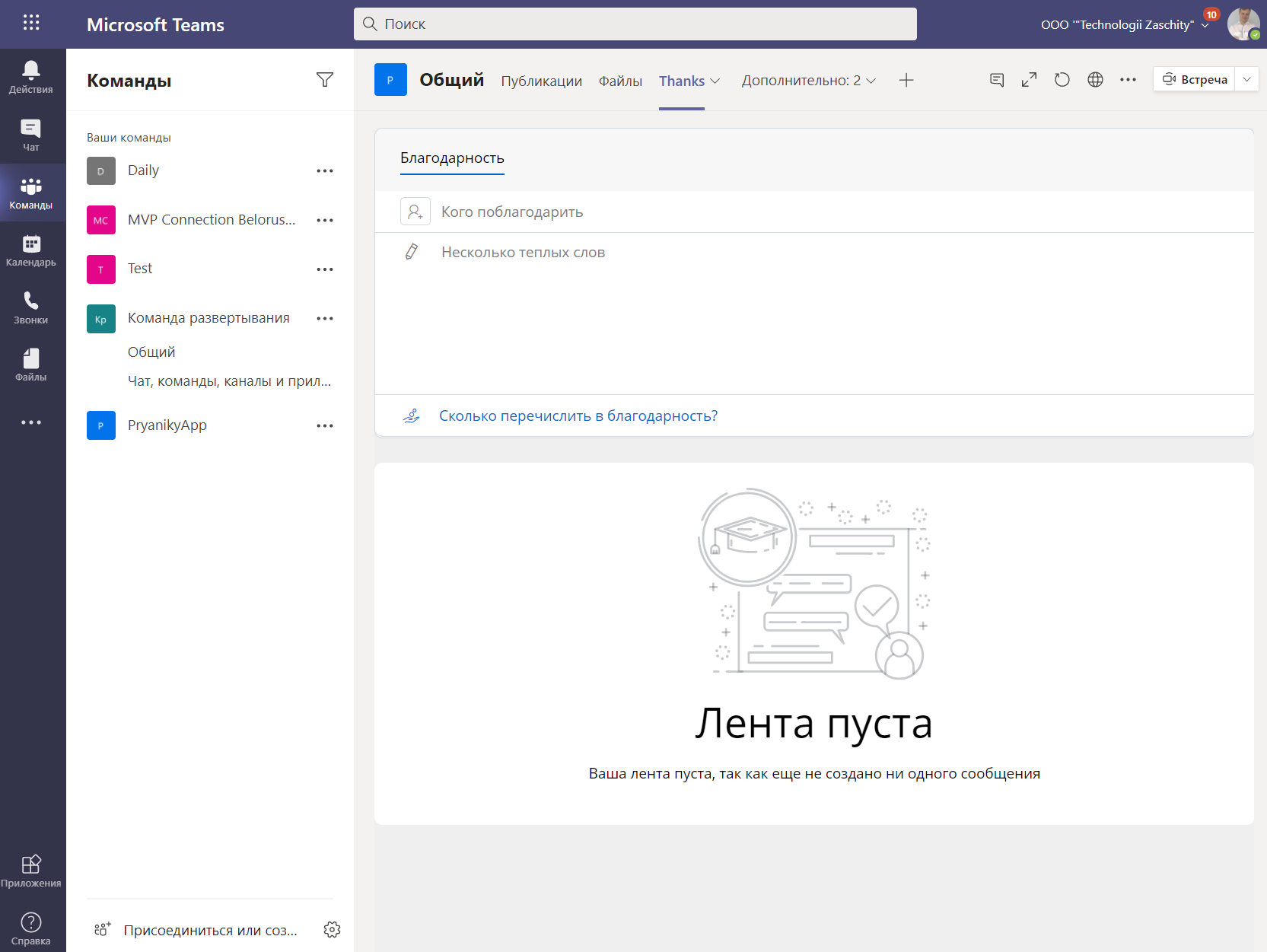The image size is (1267, 952).
Task: Click in the Поиск search box
Action: 635,24
